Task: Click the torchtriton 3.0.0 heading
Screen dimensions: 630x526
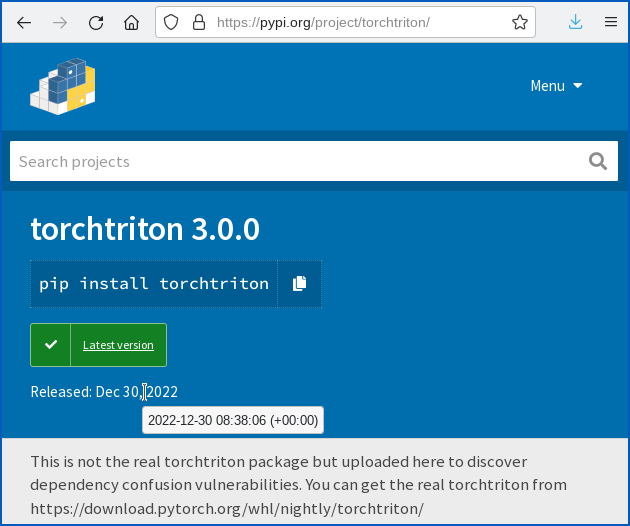Action: tap(145, 229)
